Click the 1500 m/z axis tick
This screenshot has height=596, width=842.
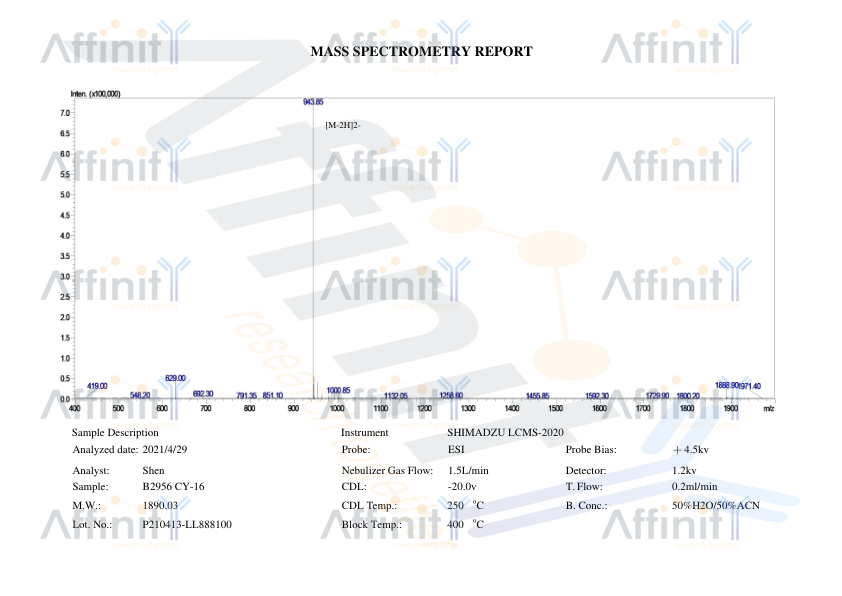click(x=555, y=408)
